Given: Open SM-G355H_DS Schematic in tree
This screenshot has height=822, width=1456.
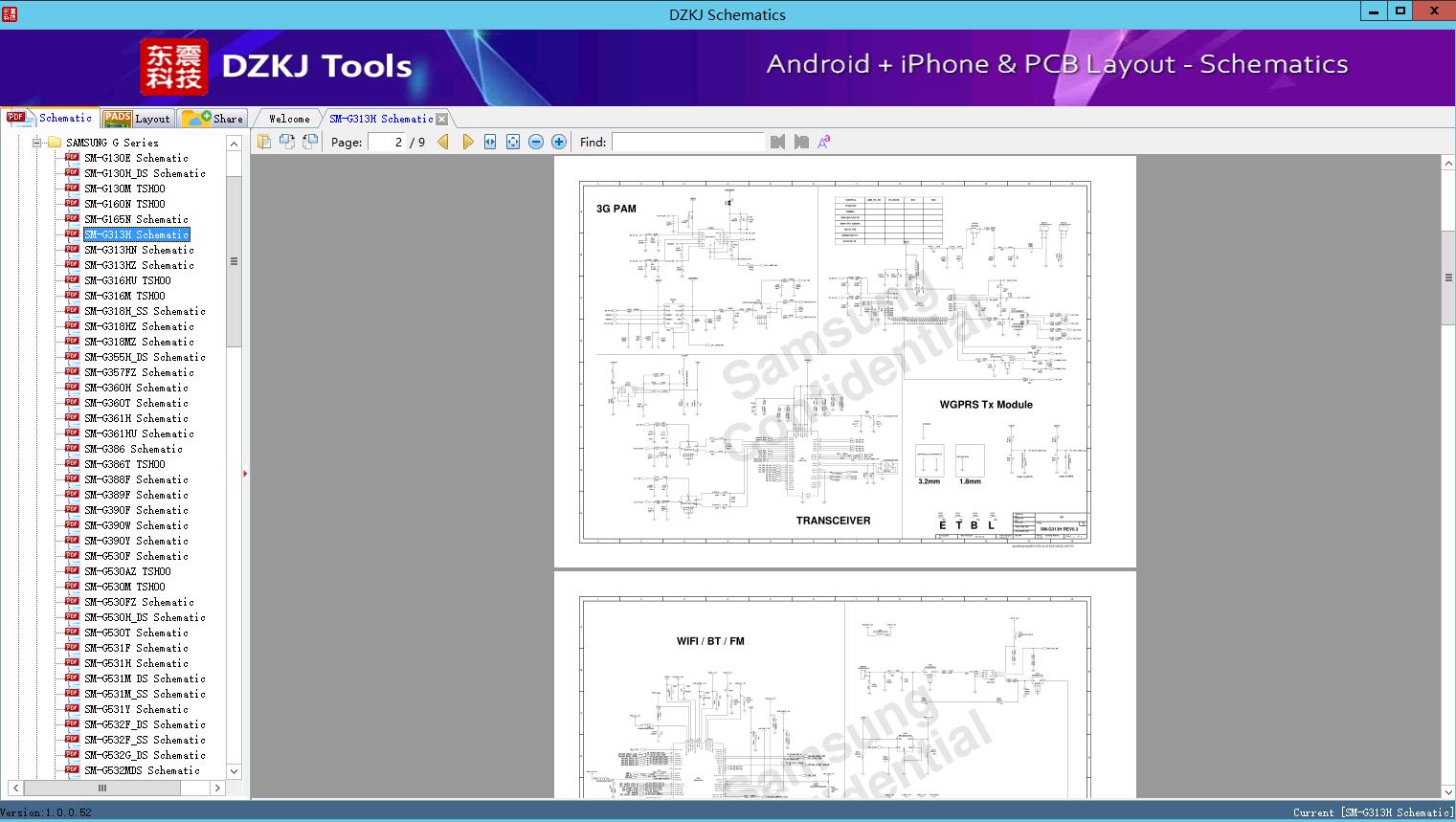Looking at the screenshot, I should tap(145, 357).
